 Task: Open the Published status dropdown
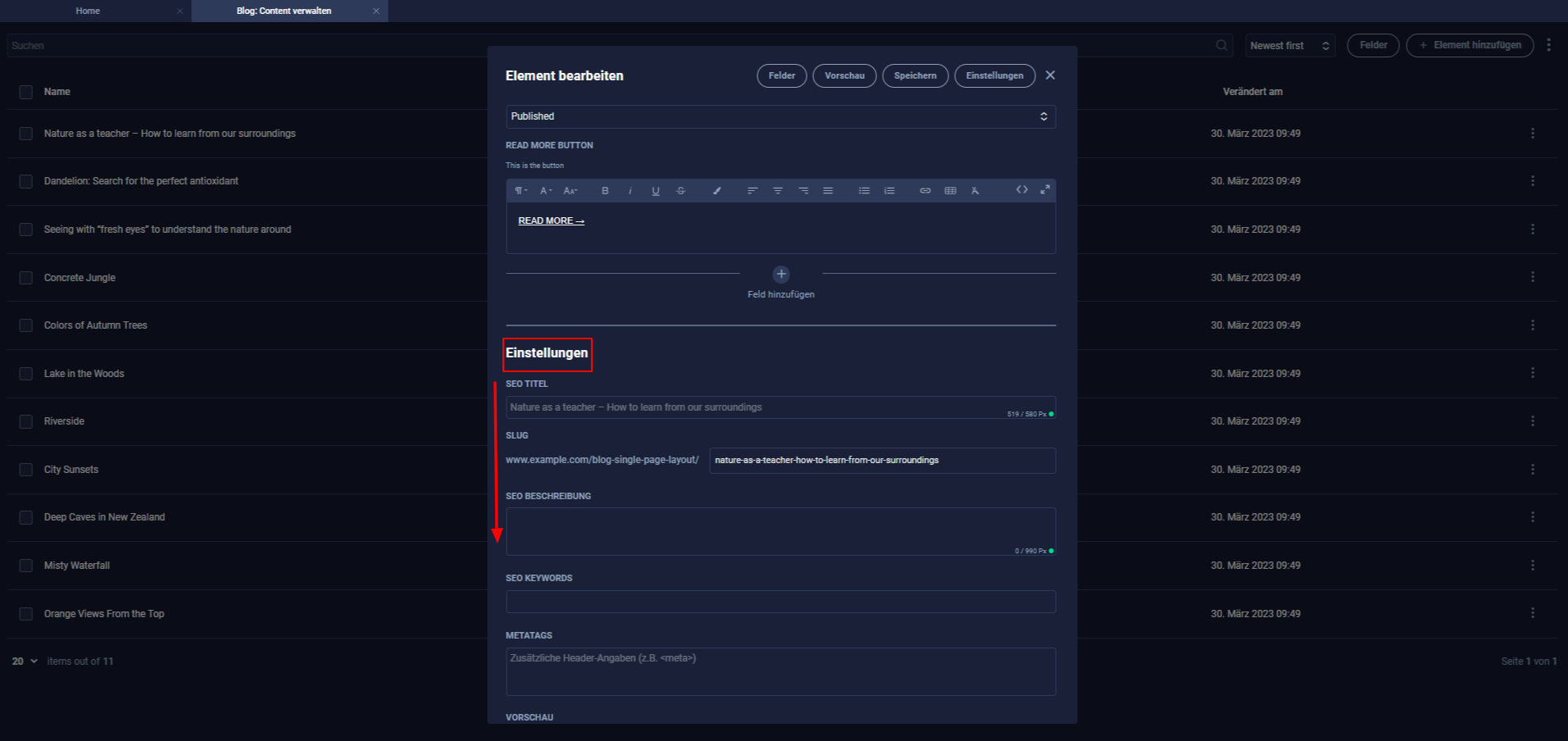pos(780,116)
